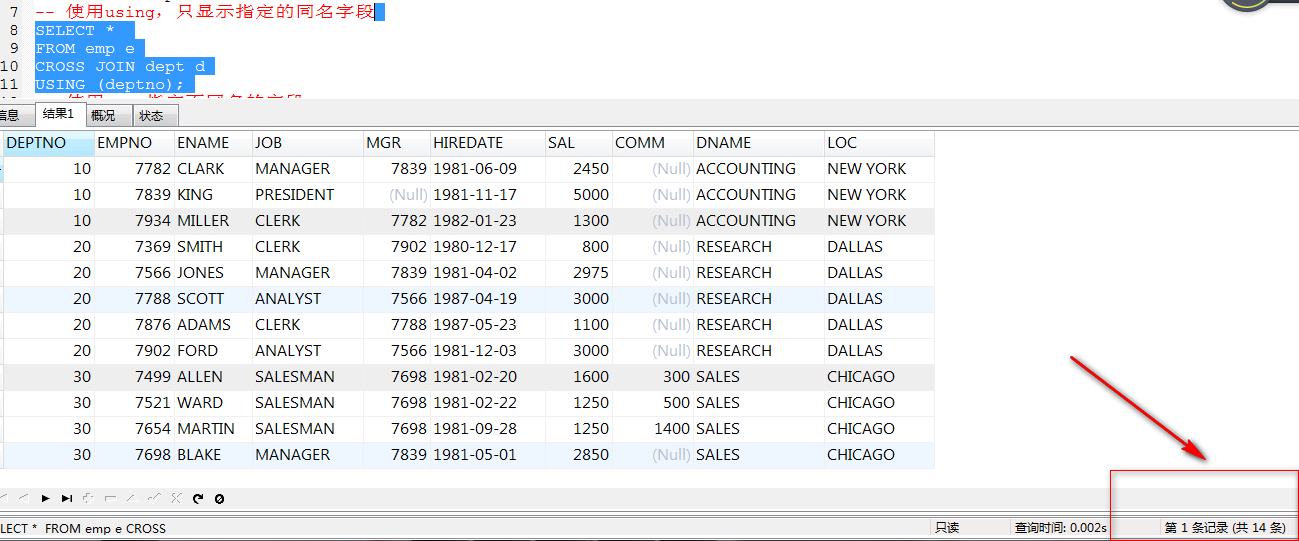The width and height of the screenshot is (1299, 541).
Task: Select MARTIN's COMM value 1400
Action: coord(670,429)
